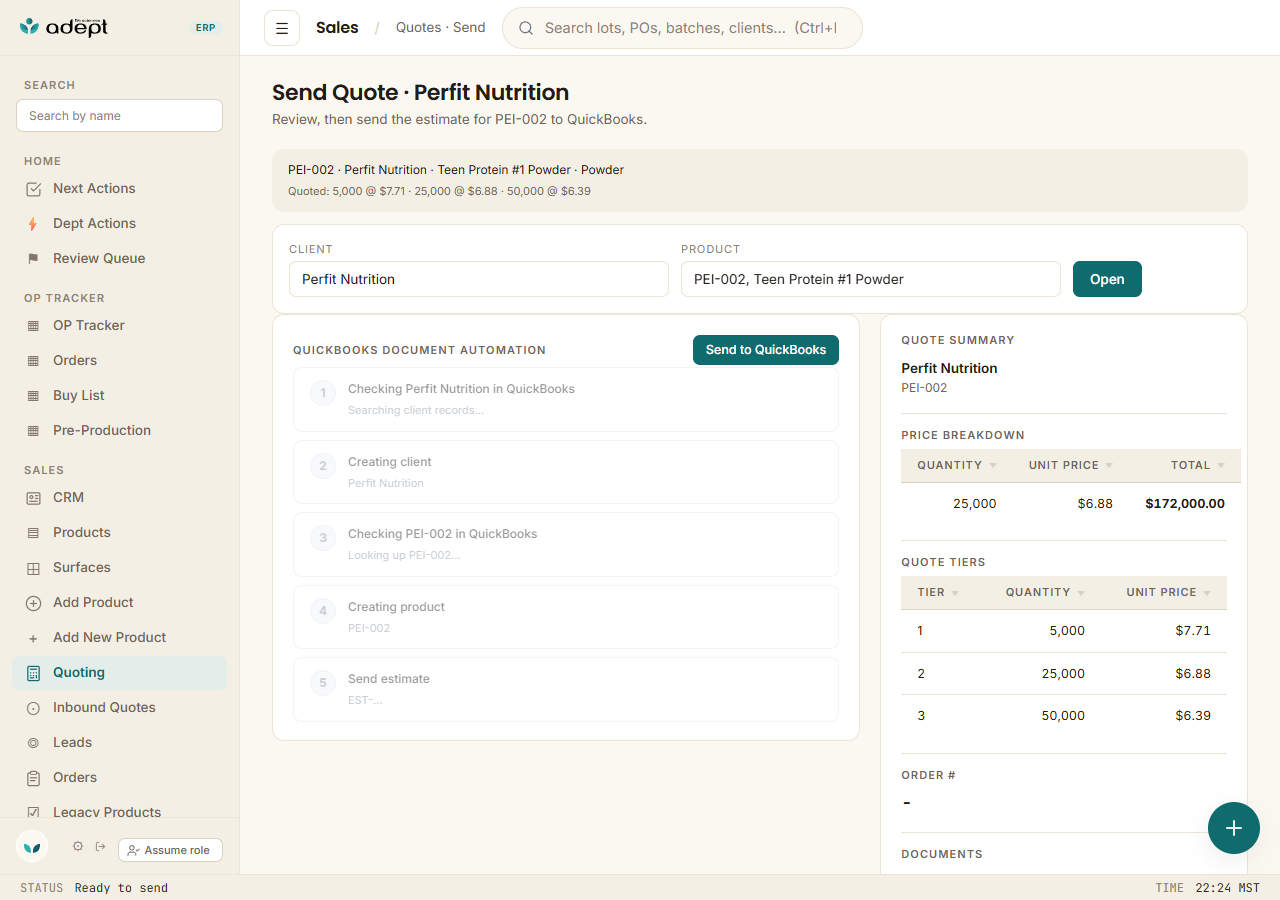Click the Quoting calculator icon
Image resolution: width=1280 pixels, height=900 pixels.
coord(33,673)
